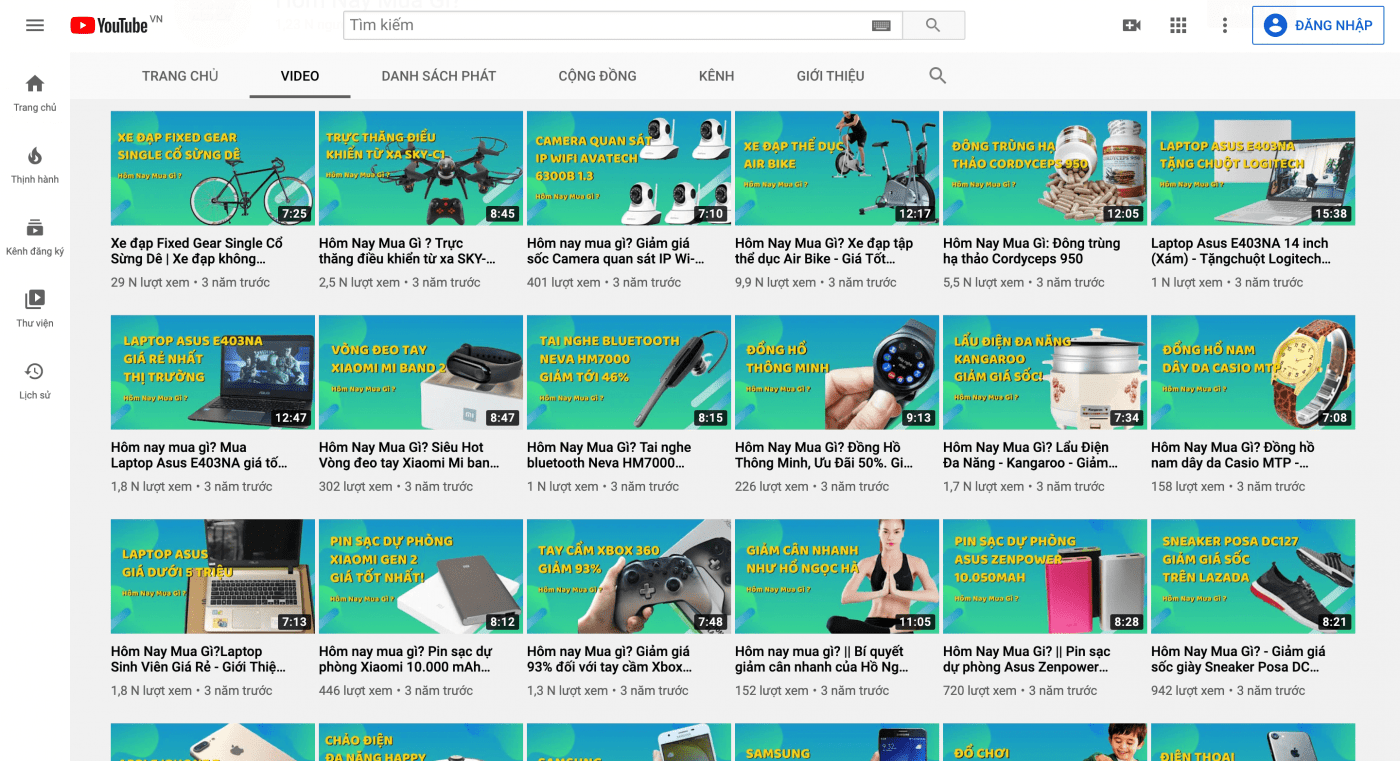1400x761 pixels.
Task: Open the YouTube apps grid
Action: click(1178, 25)
